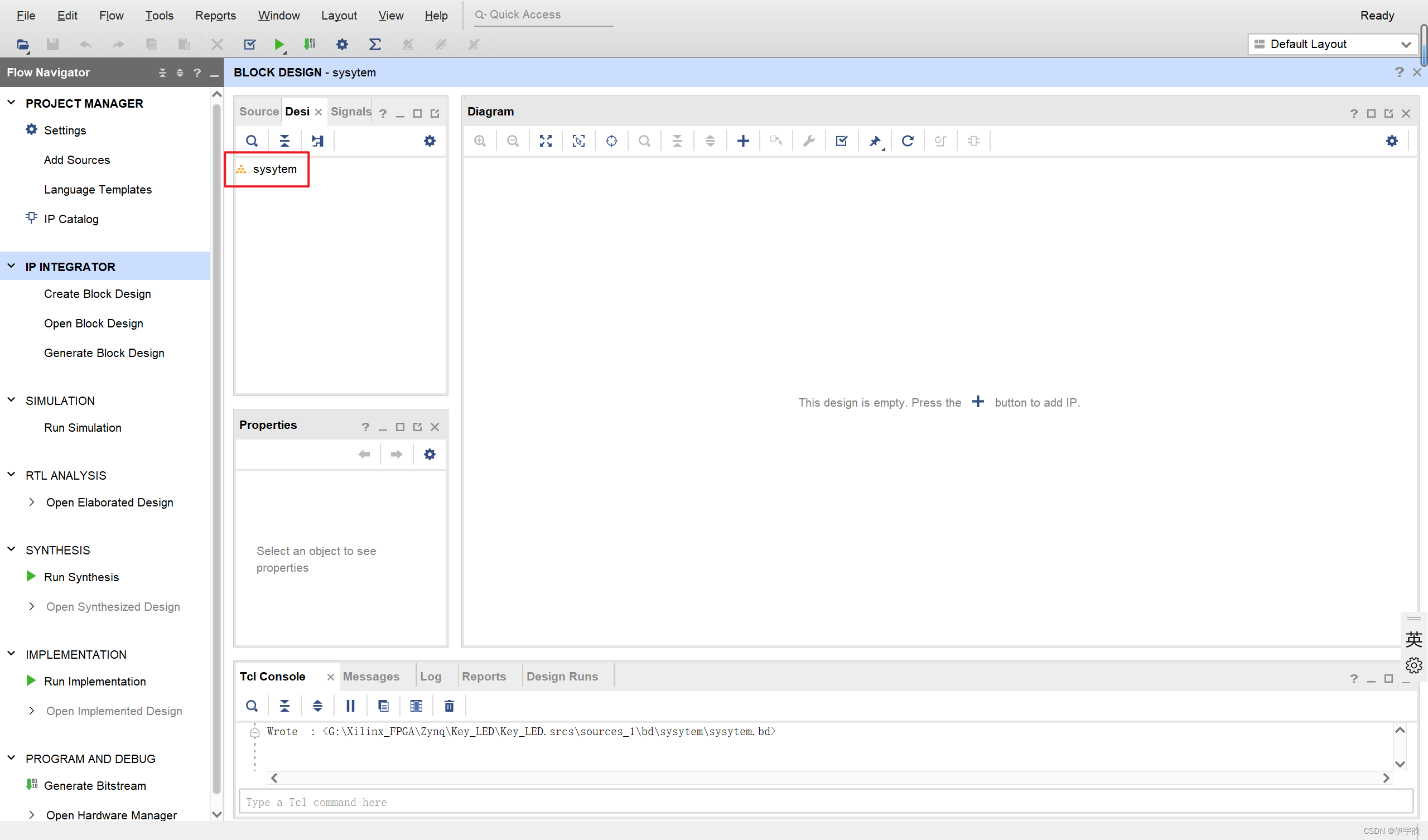Open IP Catalog

pyautogui.click(x=71, y=219)
